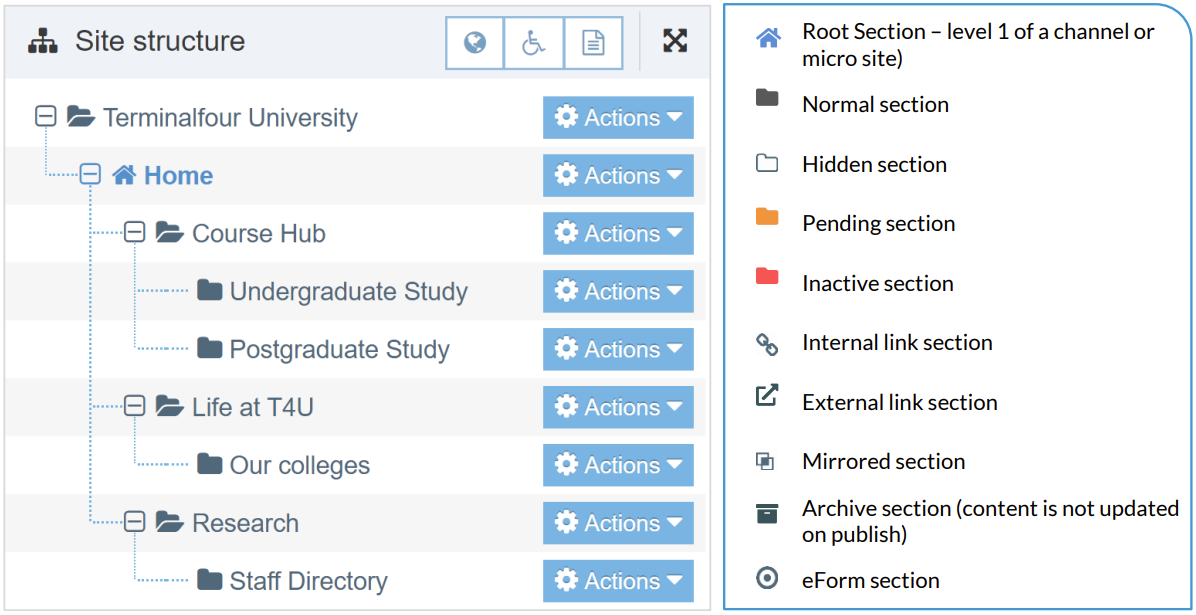1196x615 pixels.
Task: Click the Staff Directory folder icon
Action: coord(209,581)
